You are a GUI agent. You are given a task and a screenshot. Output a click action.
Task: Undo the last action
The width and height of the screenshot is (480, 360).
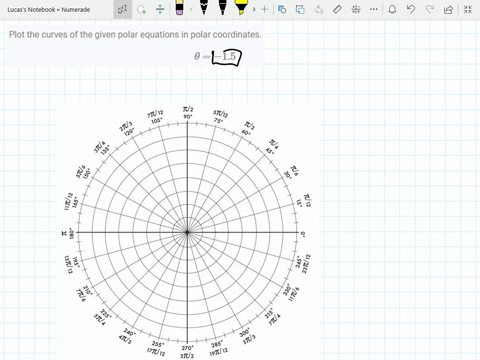click(x=411, y=9)
